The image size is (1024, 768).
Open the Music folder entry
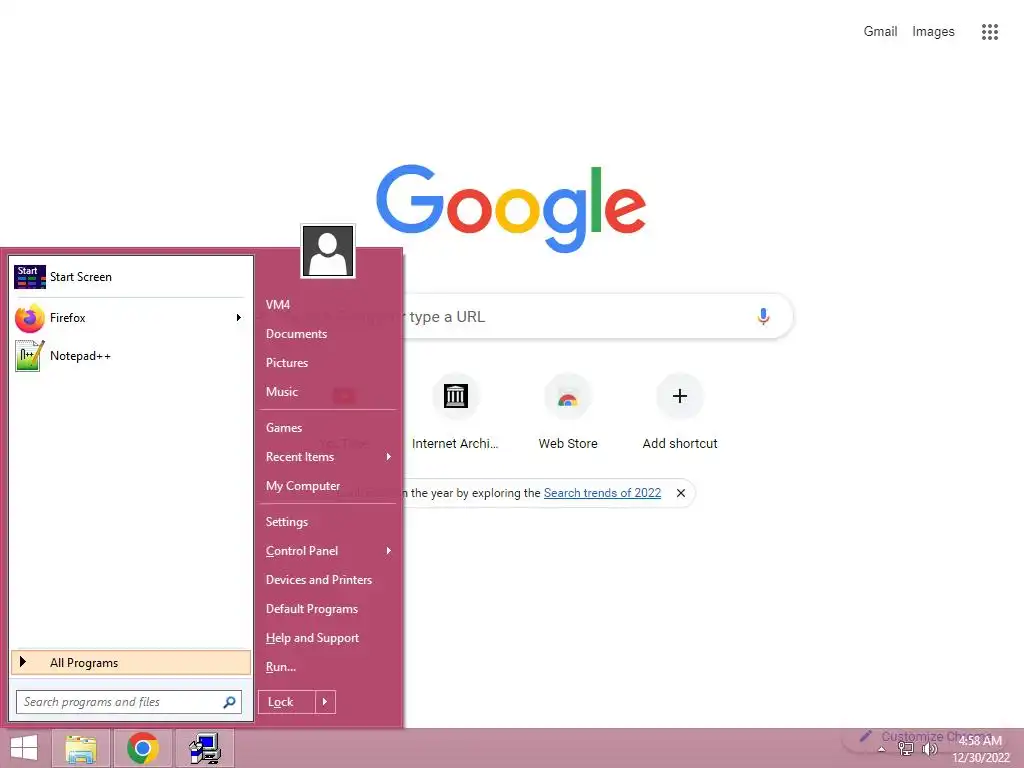pyautogui.click(x=281, y=392)
